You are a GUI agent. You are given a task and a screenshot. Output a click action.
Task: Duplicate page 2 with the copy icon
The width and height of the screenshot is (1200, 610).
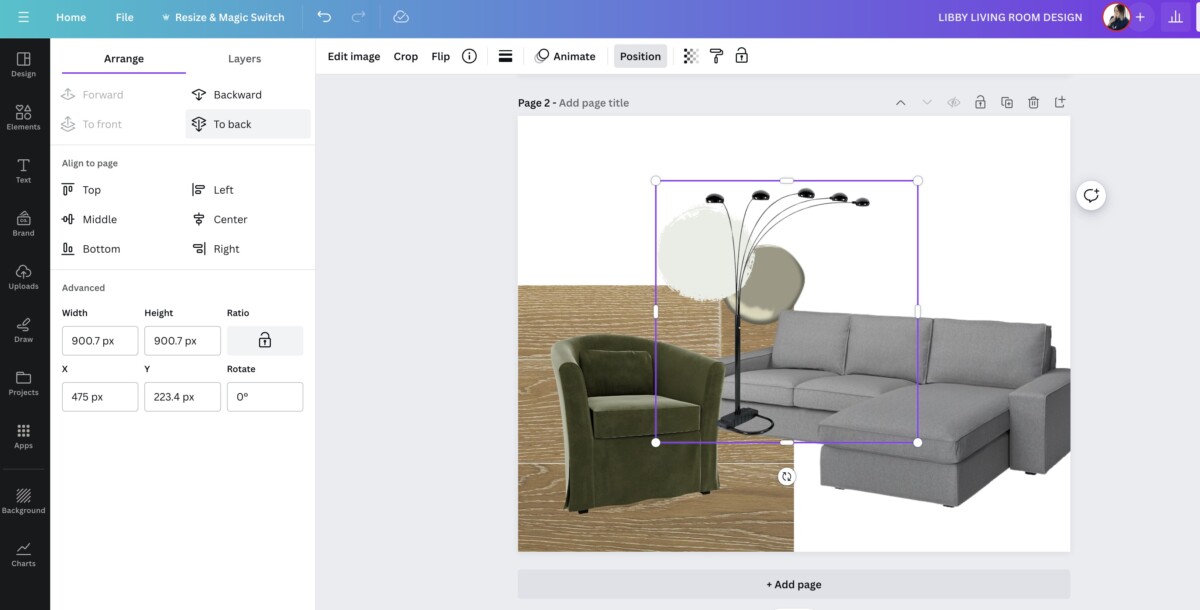pyautogui.click(x=1007, y=102)
